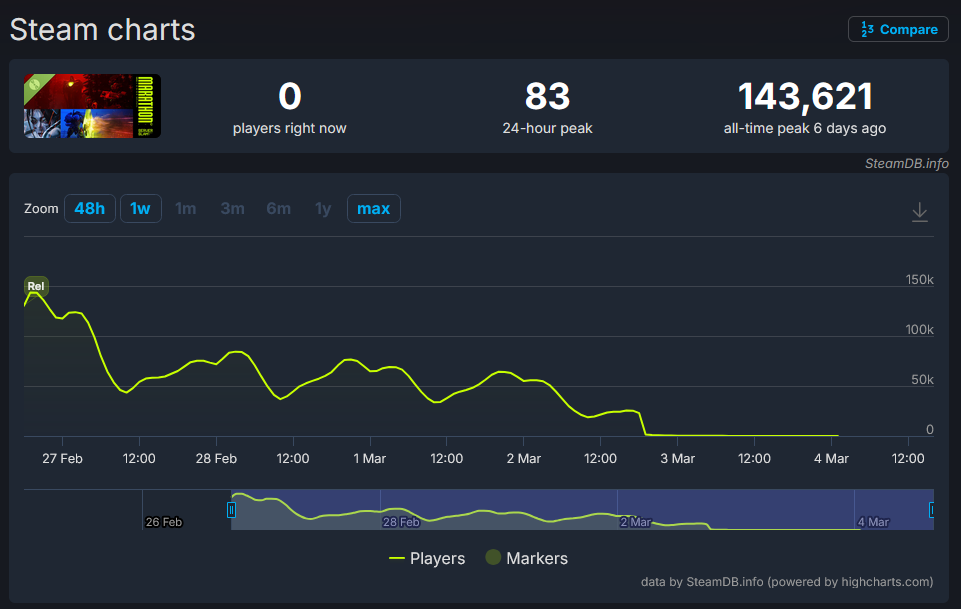Screen dimensions: 961x609
Task: Select the 1y zoom option
Action: [x=323, y=208]
